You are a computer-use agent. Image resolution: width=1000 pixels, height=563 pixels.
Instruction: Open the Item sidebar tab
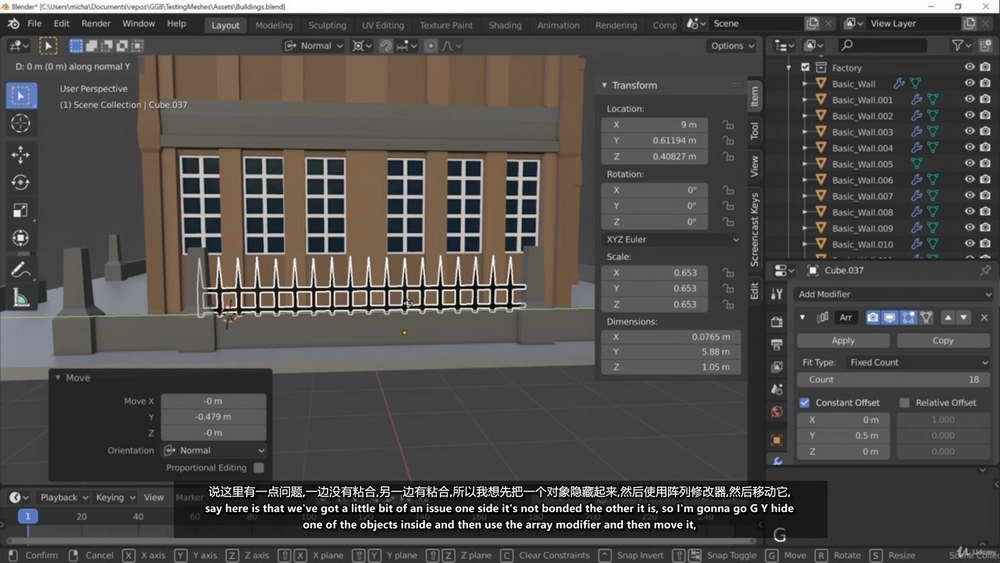pos(754,96)
